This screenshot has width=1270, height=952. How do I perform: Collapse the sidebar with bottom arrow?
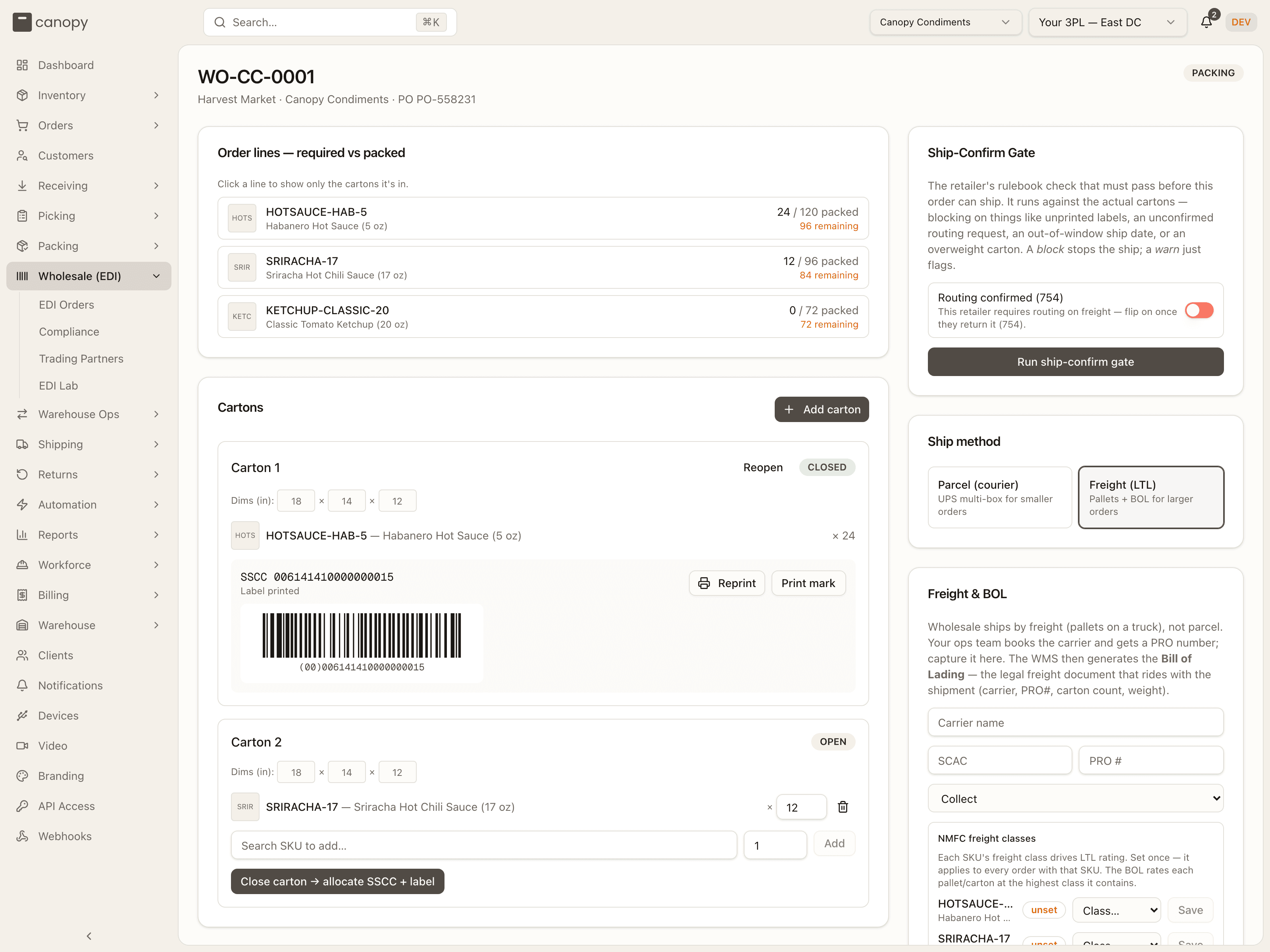point(89,936)
